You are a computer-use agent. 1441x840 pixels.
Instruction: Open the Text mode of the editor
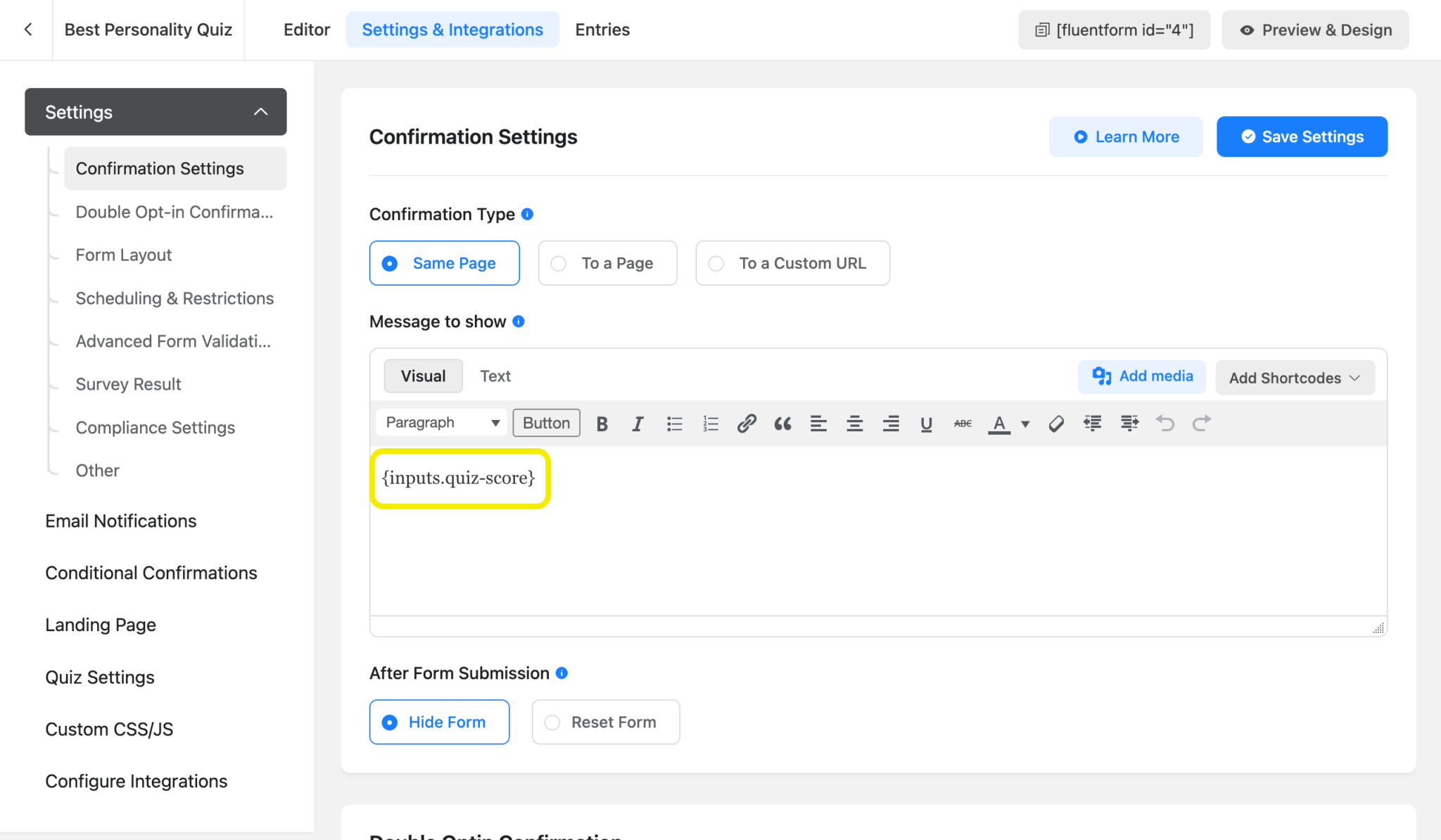tap(495, 376)
